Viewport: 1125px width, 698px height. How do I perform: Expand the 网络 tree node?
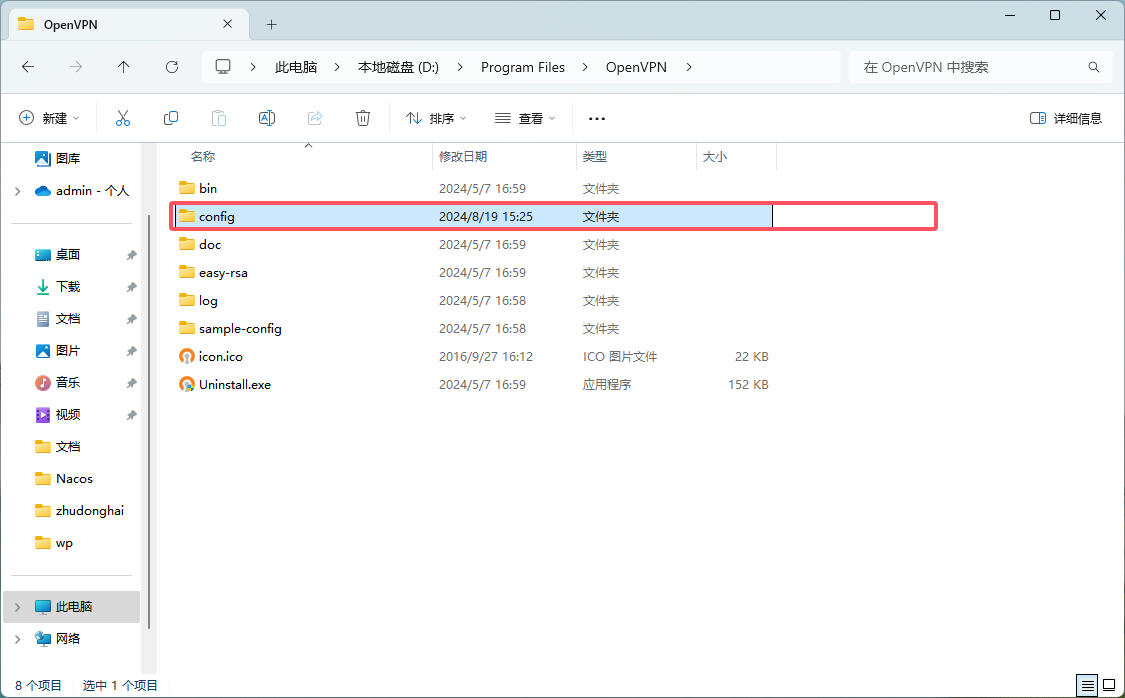click(18, 638)
